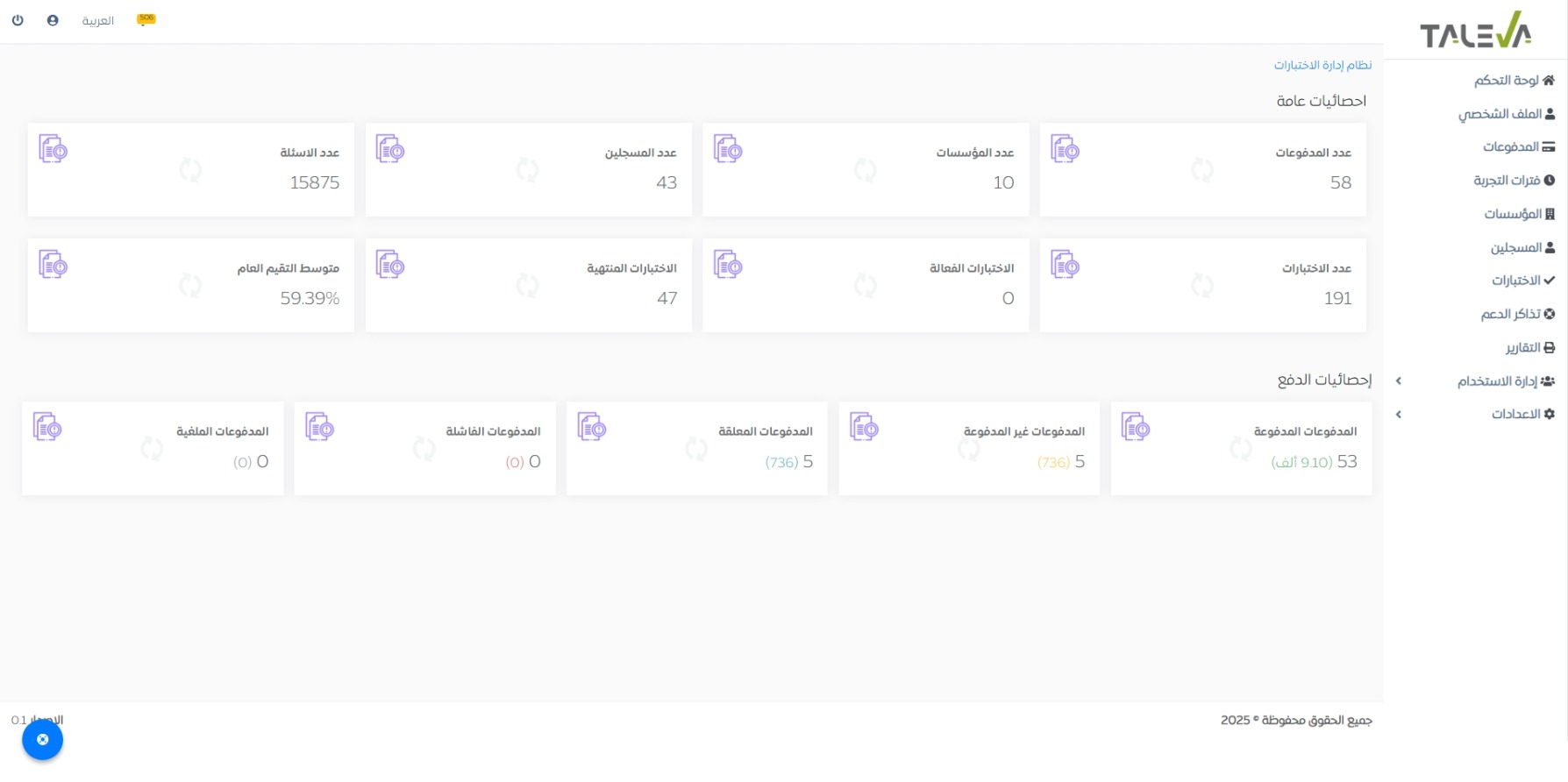Image resolution: width=1568 pixels, height=782 pixels.
Task: Click document icon on المدفوعات الفاشلة card
Action: tap(320, 428)
